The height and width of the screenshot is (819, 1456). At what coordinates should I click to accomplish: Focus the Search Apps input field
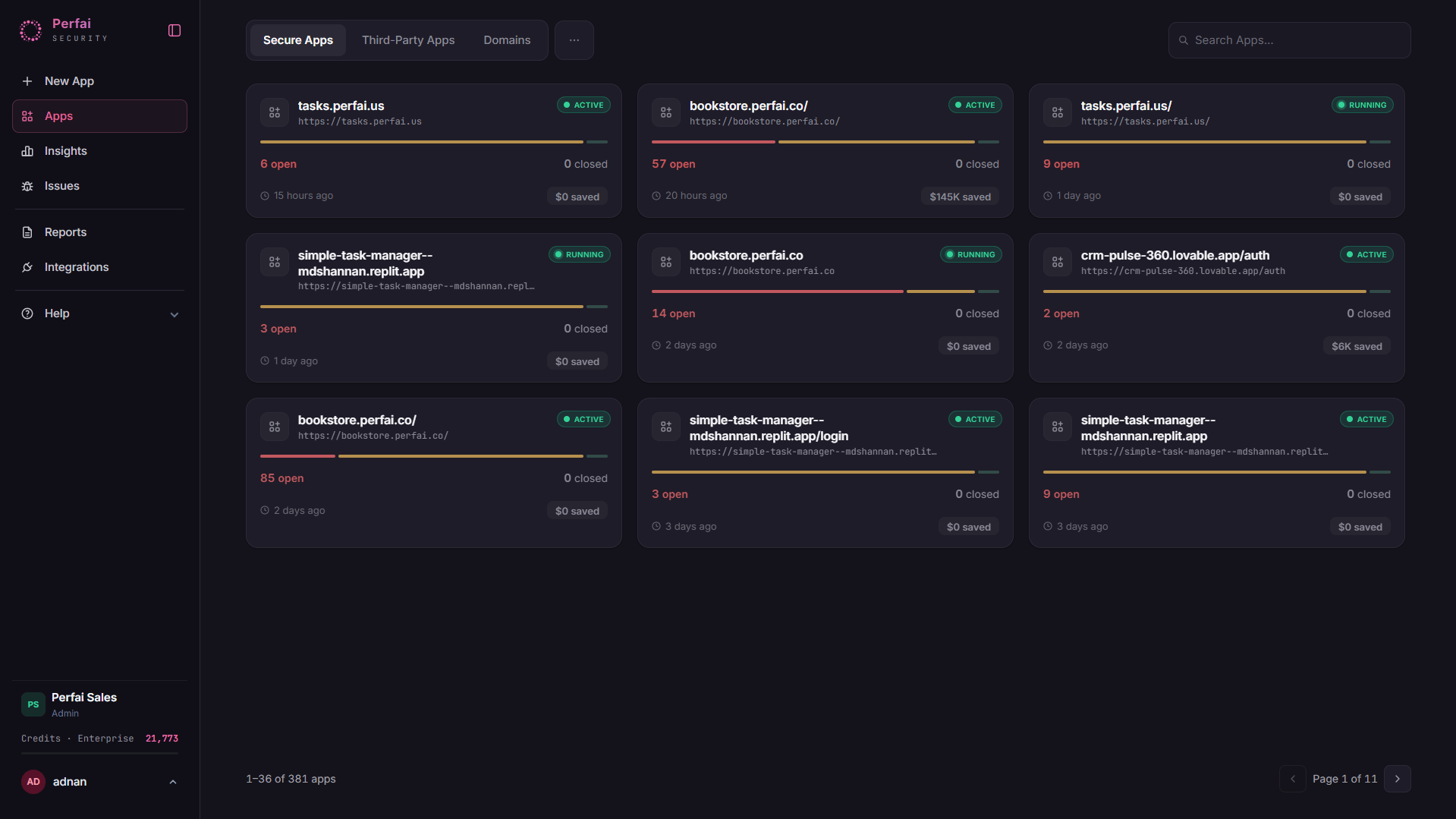click(1289, 40)
